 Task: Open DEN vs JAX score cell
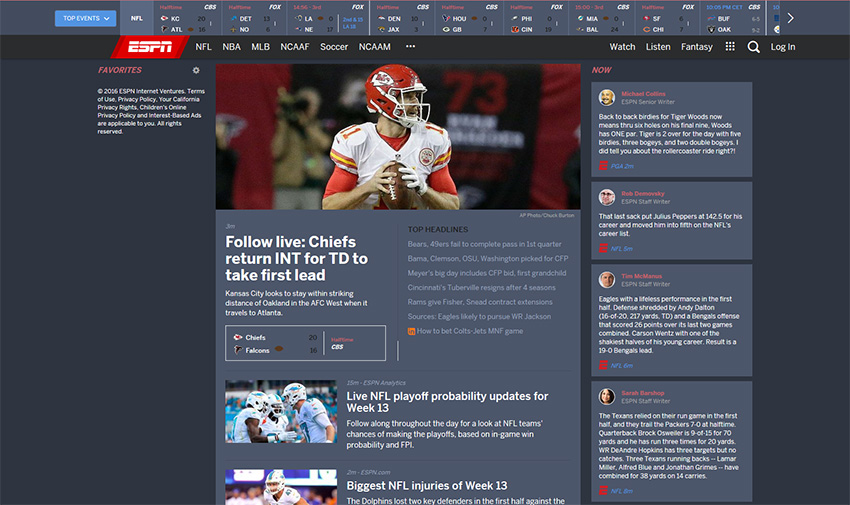403,18
